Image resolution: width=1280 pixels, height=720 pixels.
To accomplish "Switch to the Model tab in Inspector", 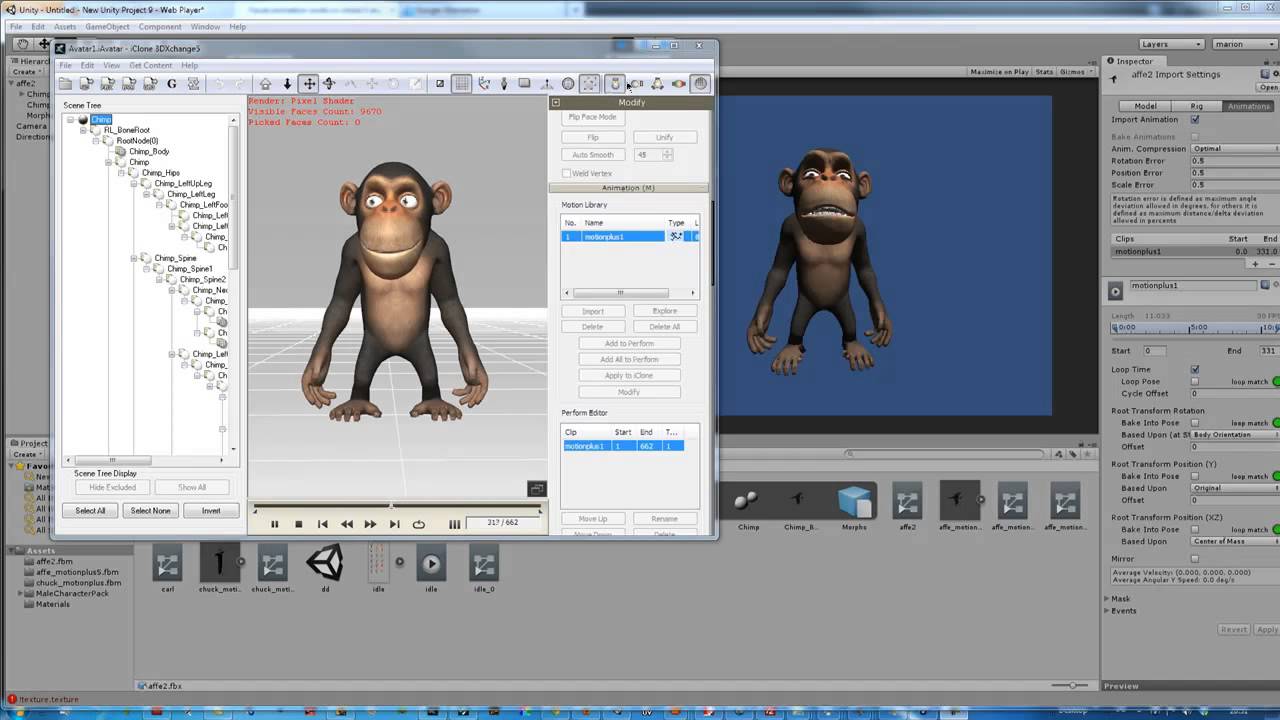I will point(1145,106).
